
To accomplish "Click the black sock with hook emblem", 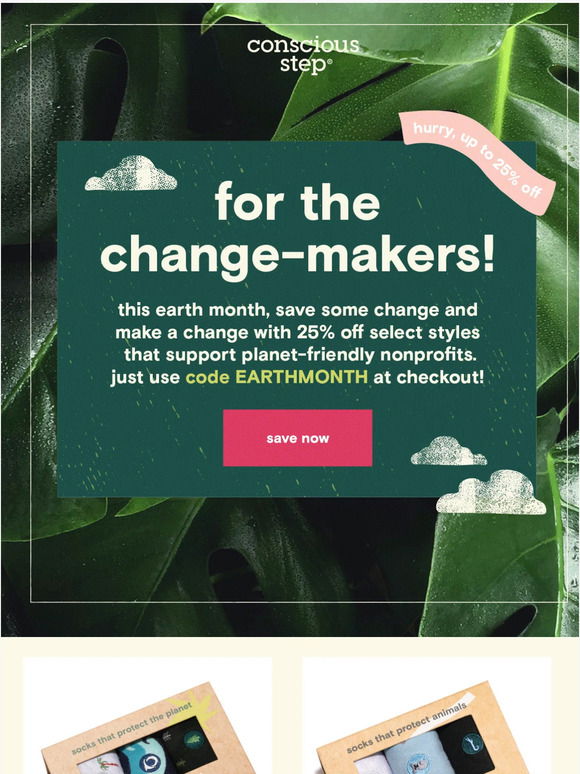I will point(466,744).
